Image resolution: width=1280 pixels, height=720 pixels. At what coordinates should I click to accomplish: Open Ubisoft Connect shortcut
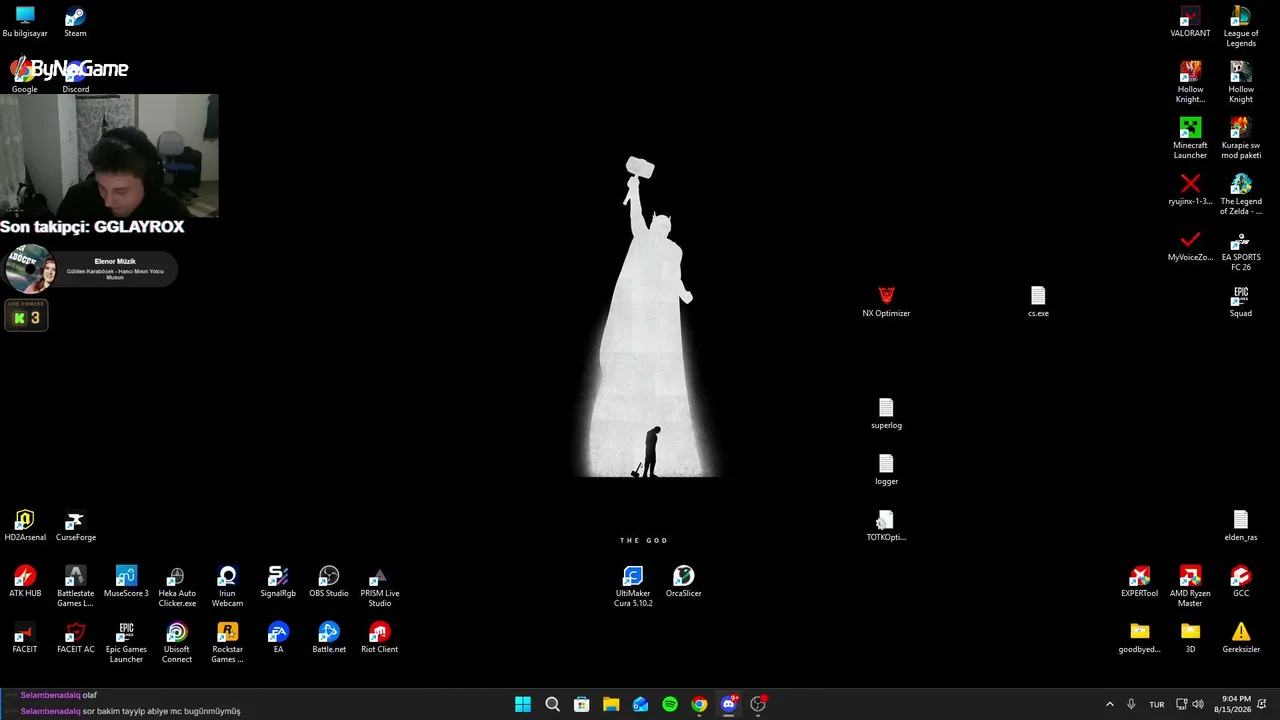click(x=177, y=643)
